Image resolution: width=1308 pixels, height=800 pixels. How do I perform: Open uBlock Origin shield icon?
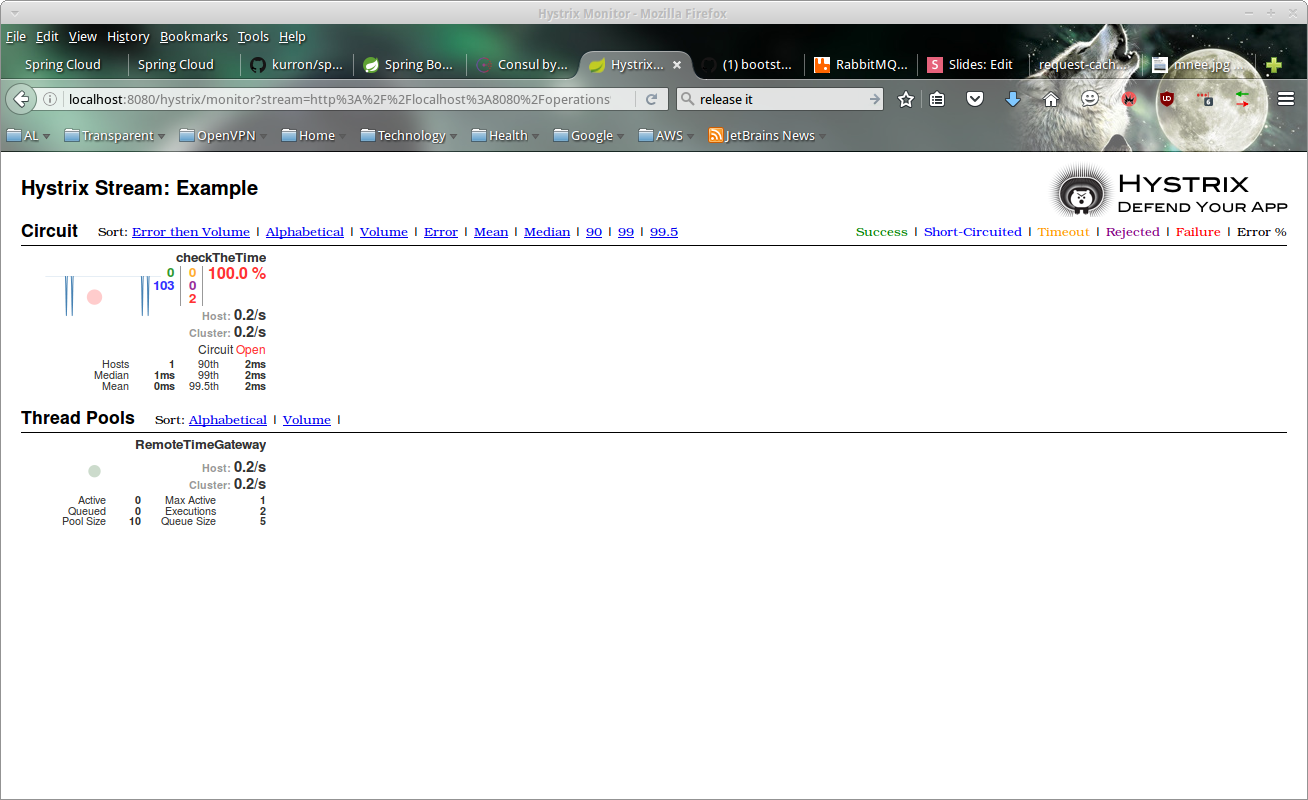click(x=1166, y=99)
